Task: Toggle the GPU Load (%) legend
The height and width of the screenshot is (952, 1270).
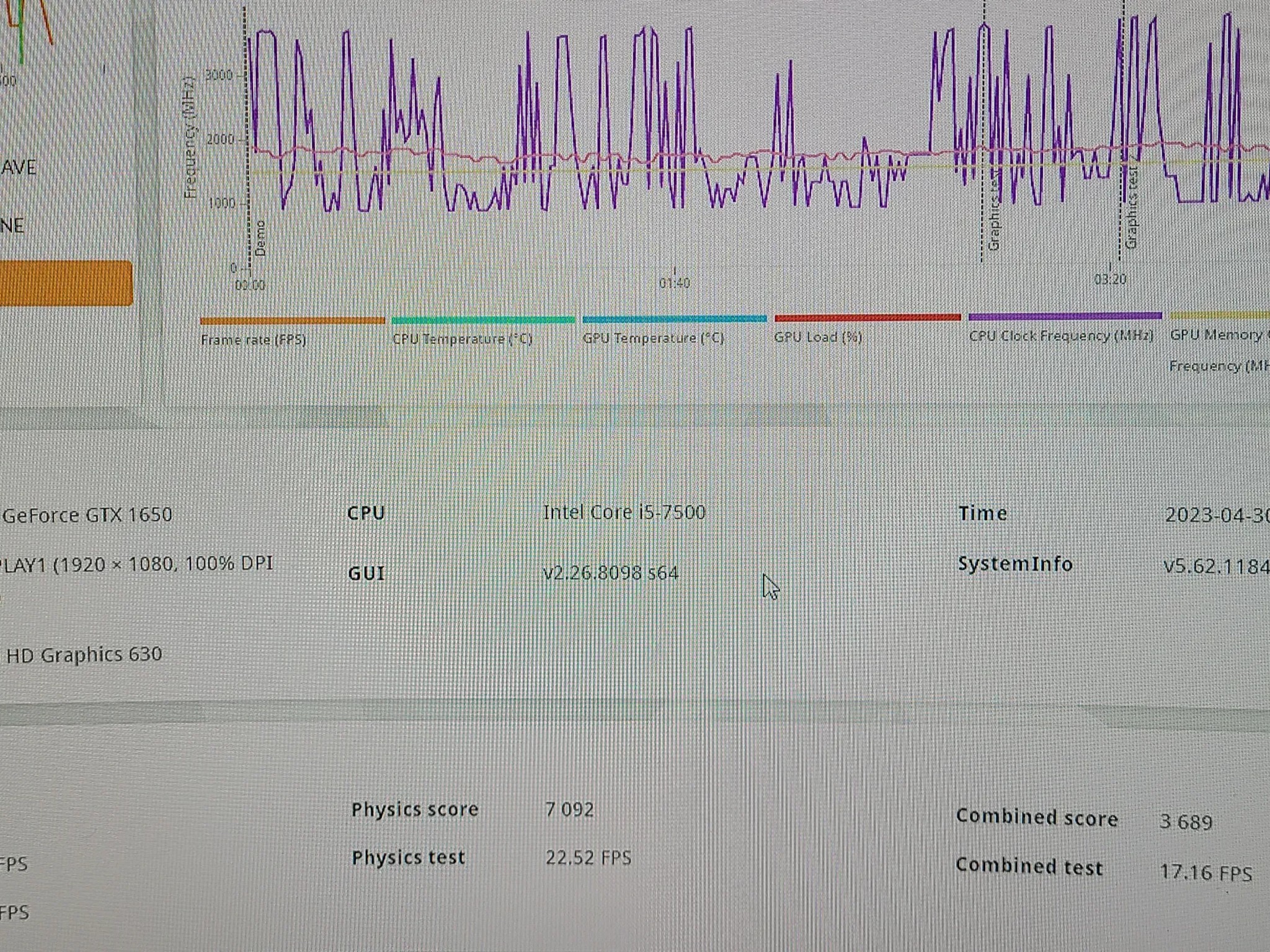Action: (x=818, y=337)
